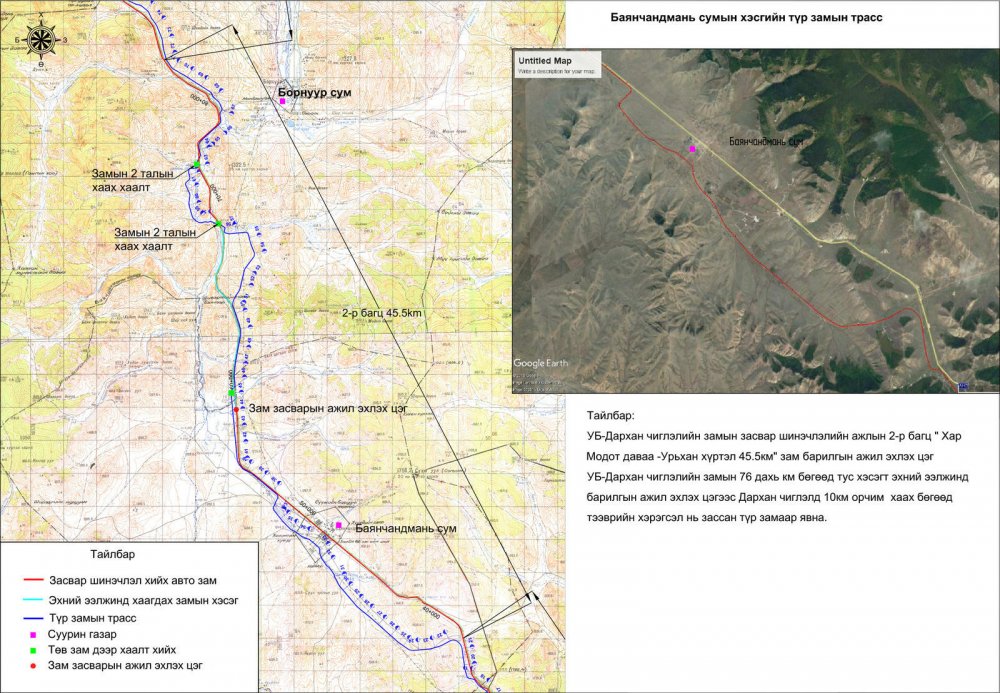
Task: Click the pink square icon in the legend
Action: [x=33, y=635]
